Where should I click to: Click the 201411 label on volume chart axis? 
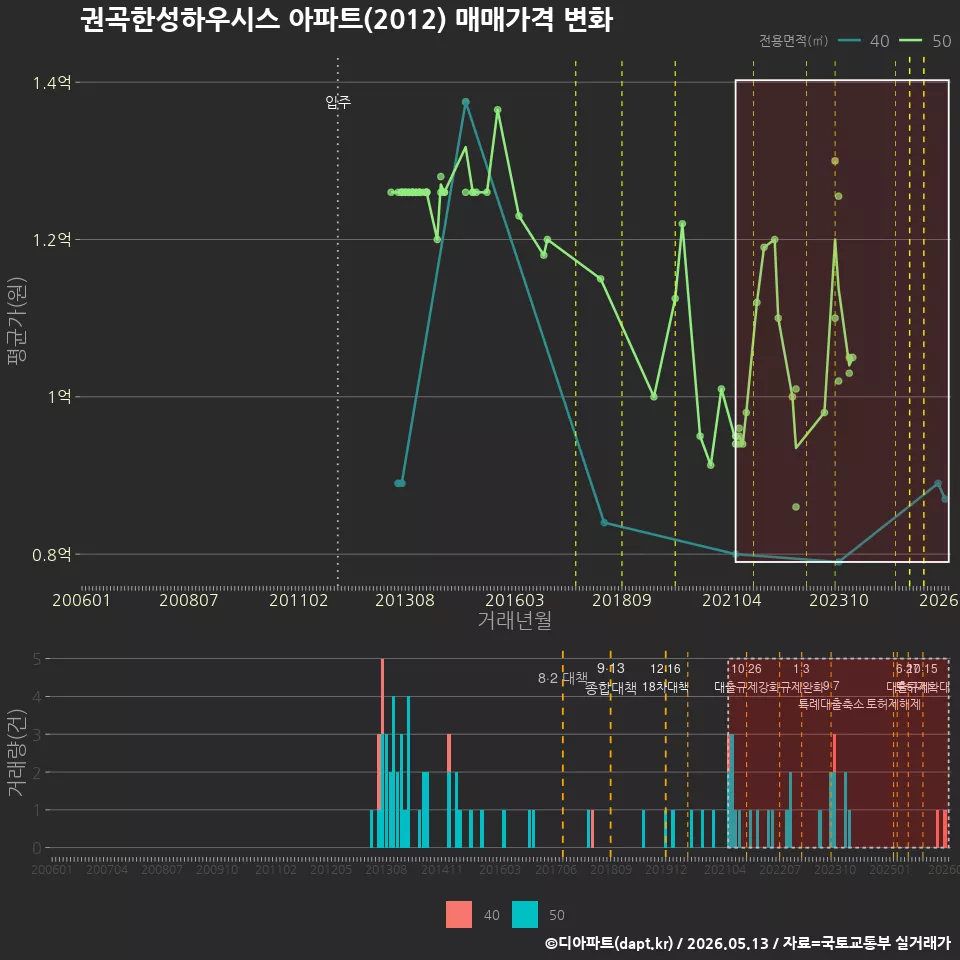click(441, 869)
